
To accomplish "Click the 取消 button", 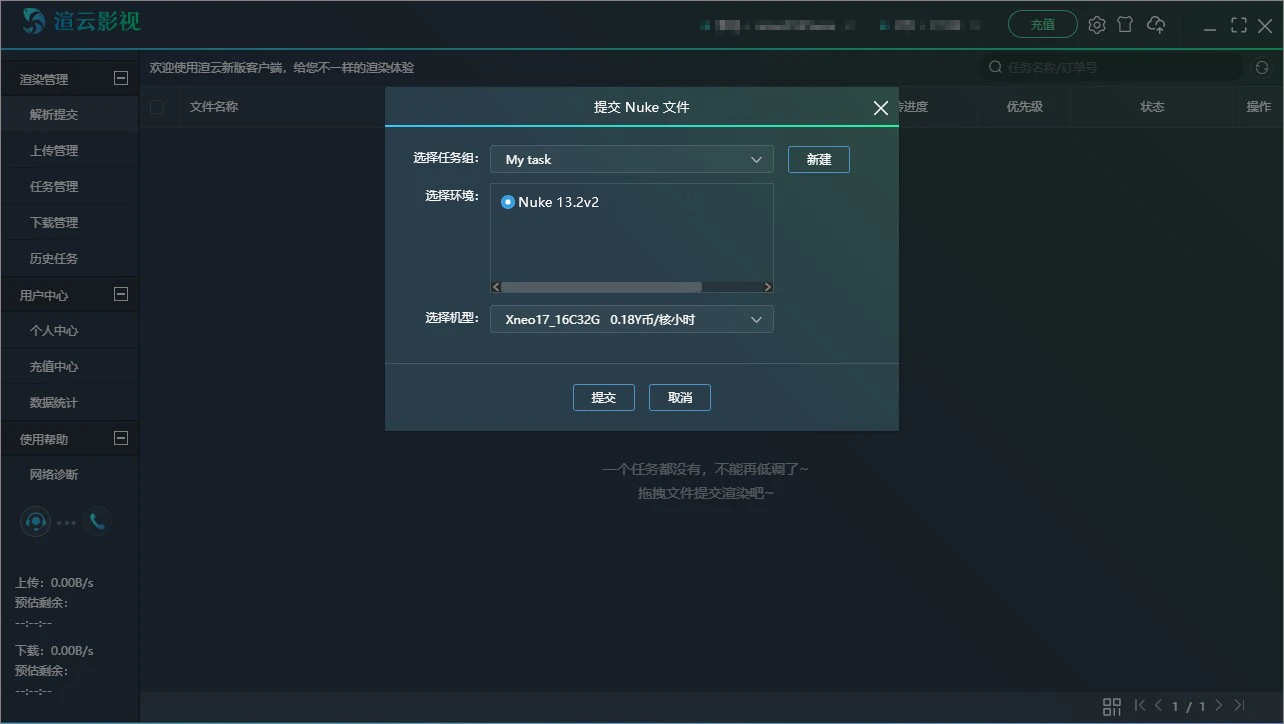I will (x=680, y=397).
